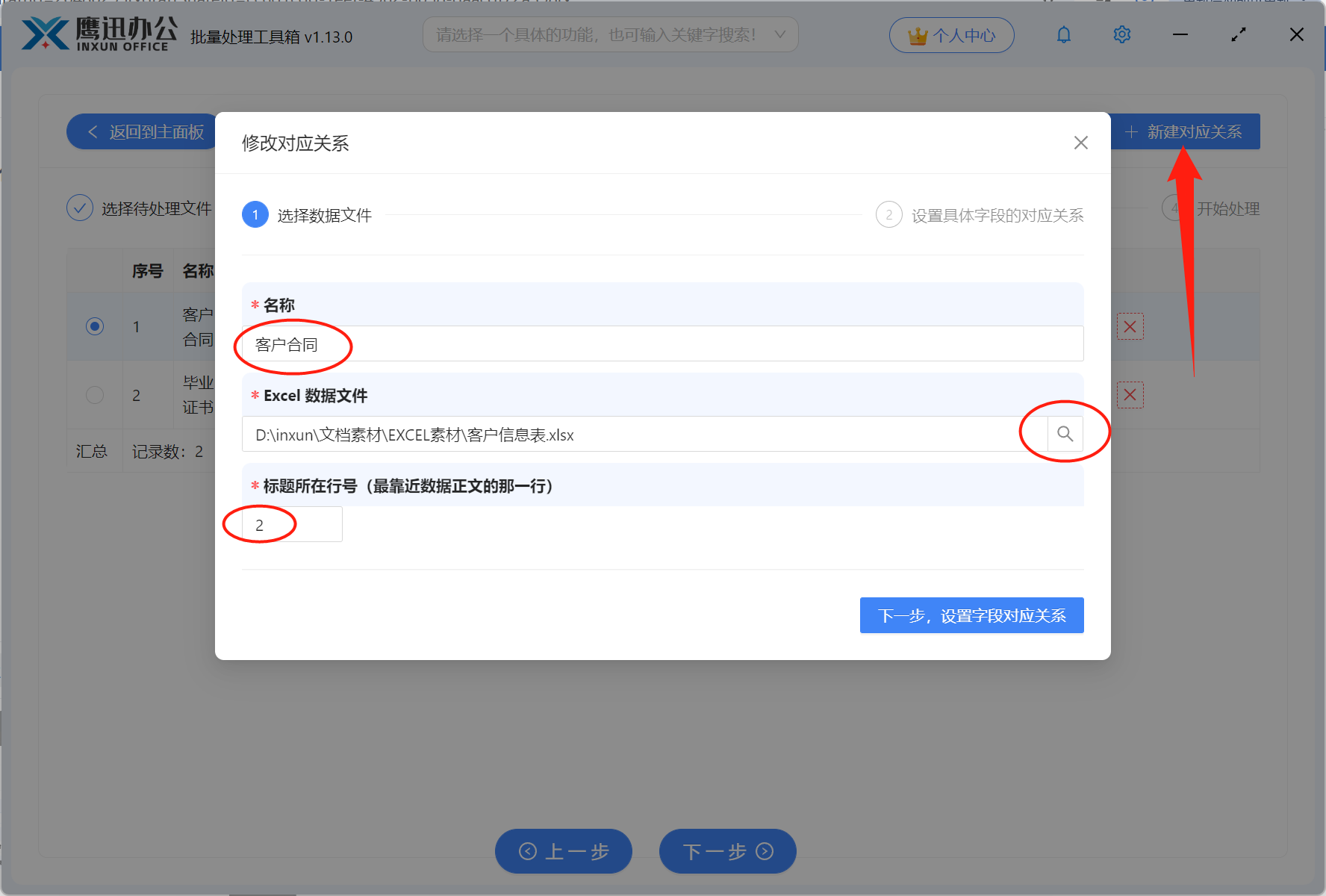
Task: Close the 修改对应关系 dialog
Action: (1080, 143)
